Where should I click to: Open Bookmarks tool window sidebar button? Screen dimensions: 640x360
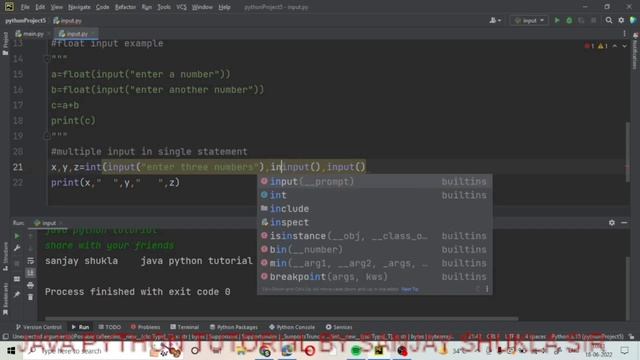coord(5,299)
